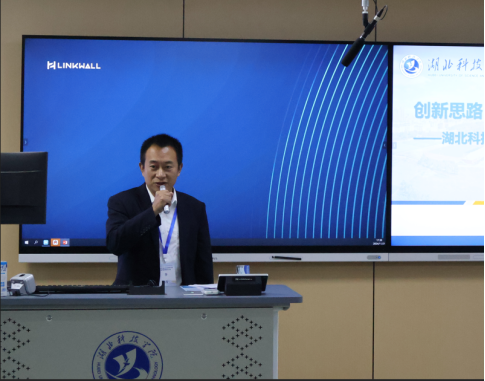Open the taskbar clock and date

coord(380,242)
